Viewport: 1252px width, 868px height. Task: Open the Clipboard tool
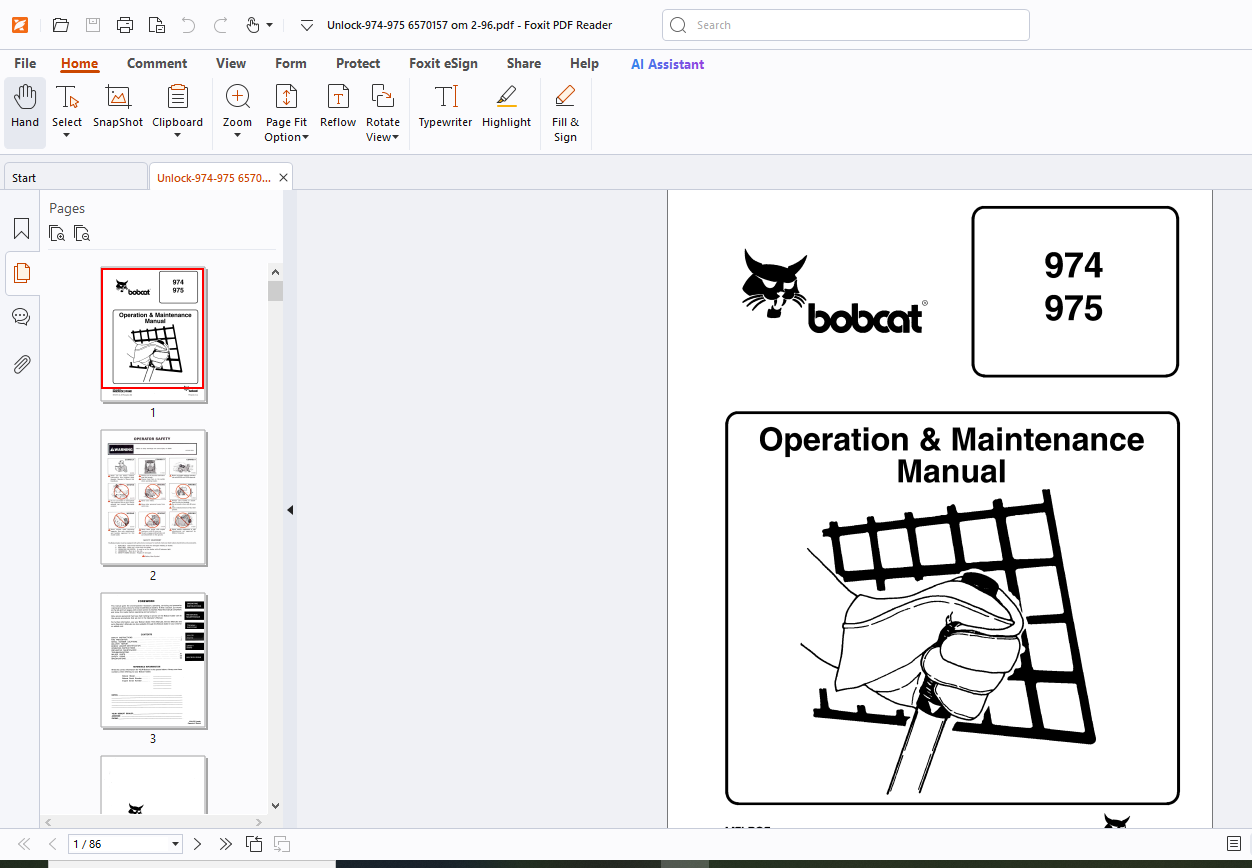tap(177, 106)
